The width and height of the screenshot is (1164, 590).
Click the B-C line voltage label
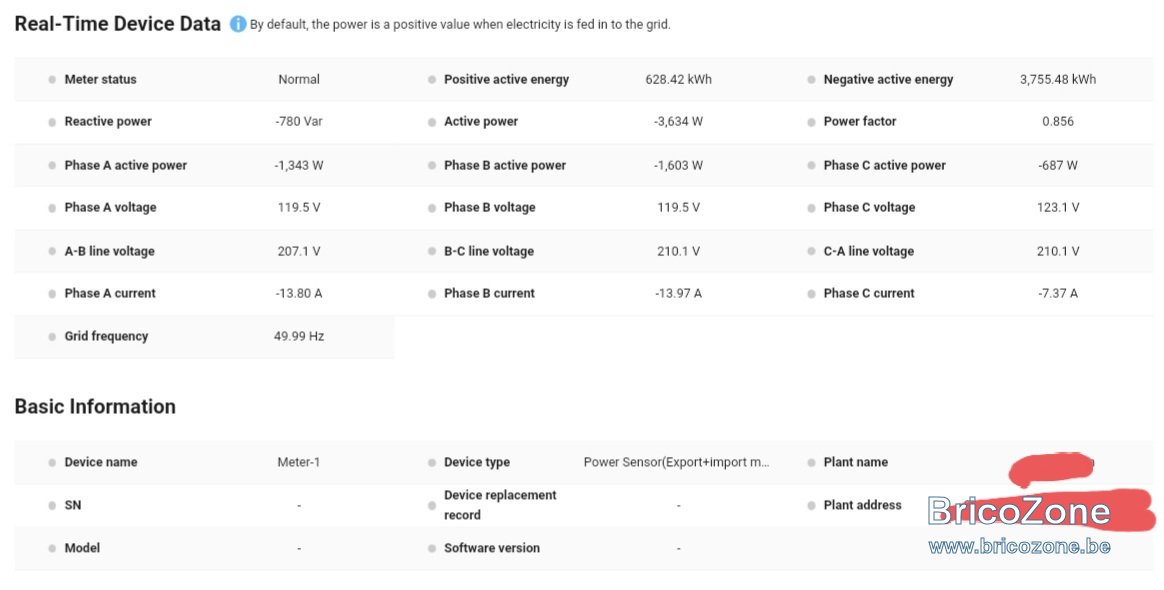coord(489,252)
